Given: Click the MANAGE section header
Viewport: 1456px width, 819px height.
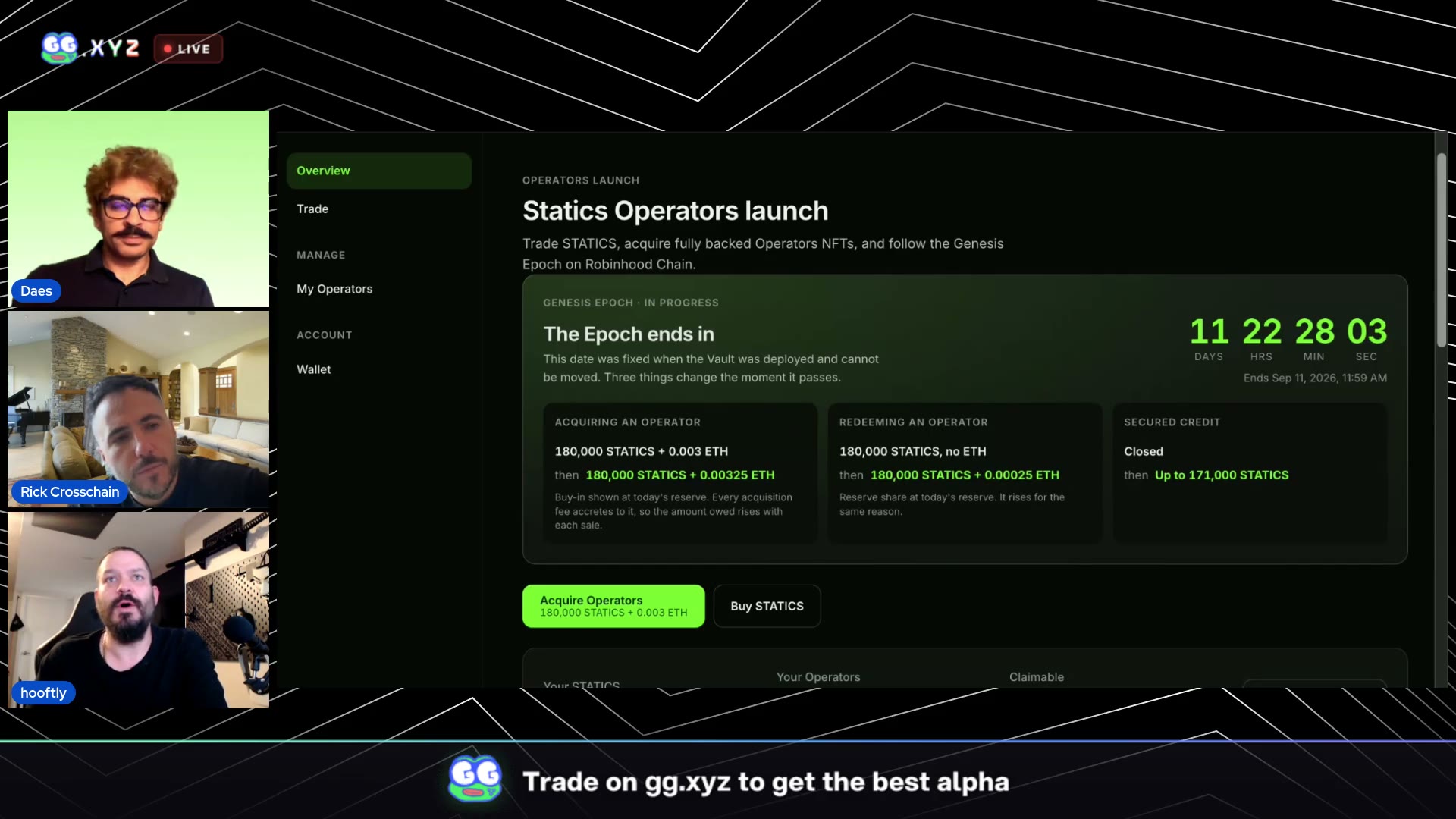Looking at the screenshot, I should (x=321, y=256).
